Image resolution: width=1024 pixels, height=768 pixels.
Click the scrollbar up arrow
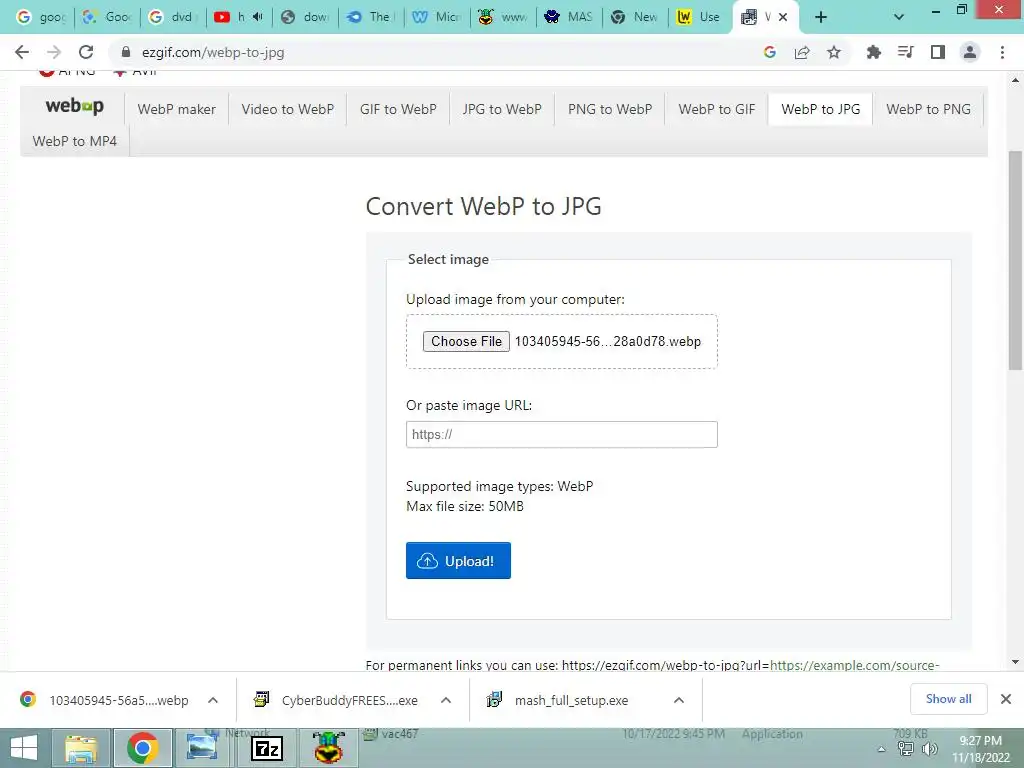1015,80
